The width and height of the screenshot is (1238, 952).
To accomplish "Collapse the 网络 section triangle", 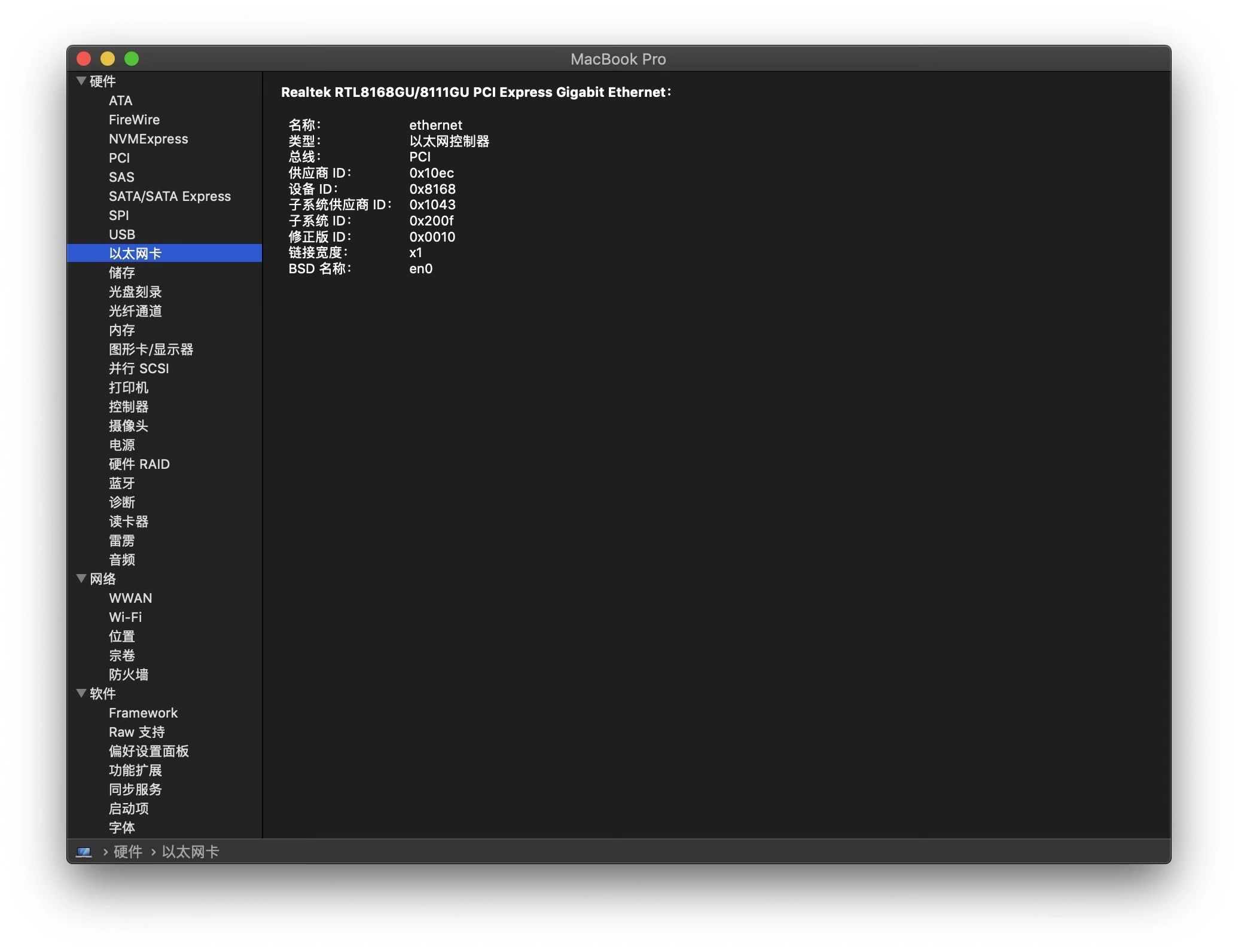I will (x=81, y=578).
